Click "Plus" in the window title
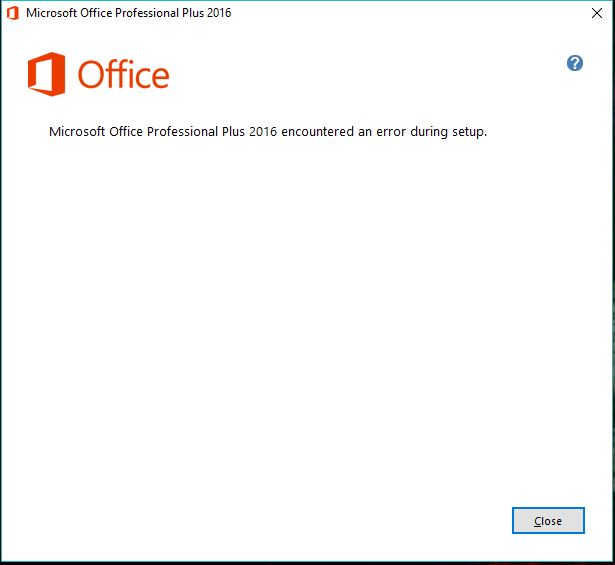The image size is (615, 565). click(193, 13)
